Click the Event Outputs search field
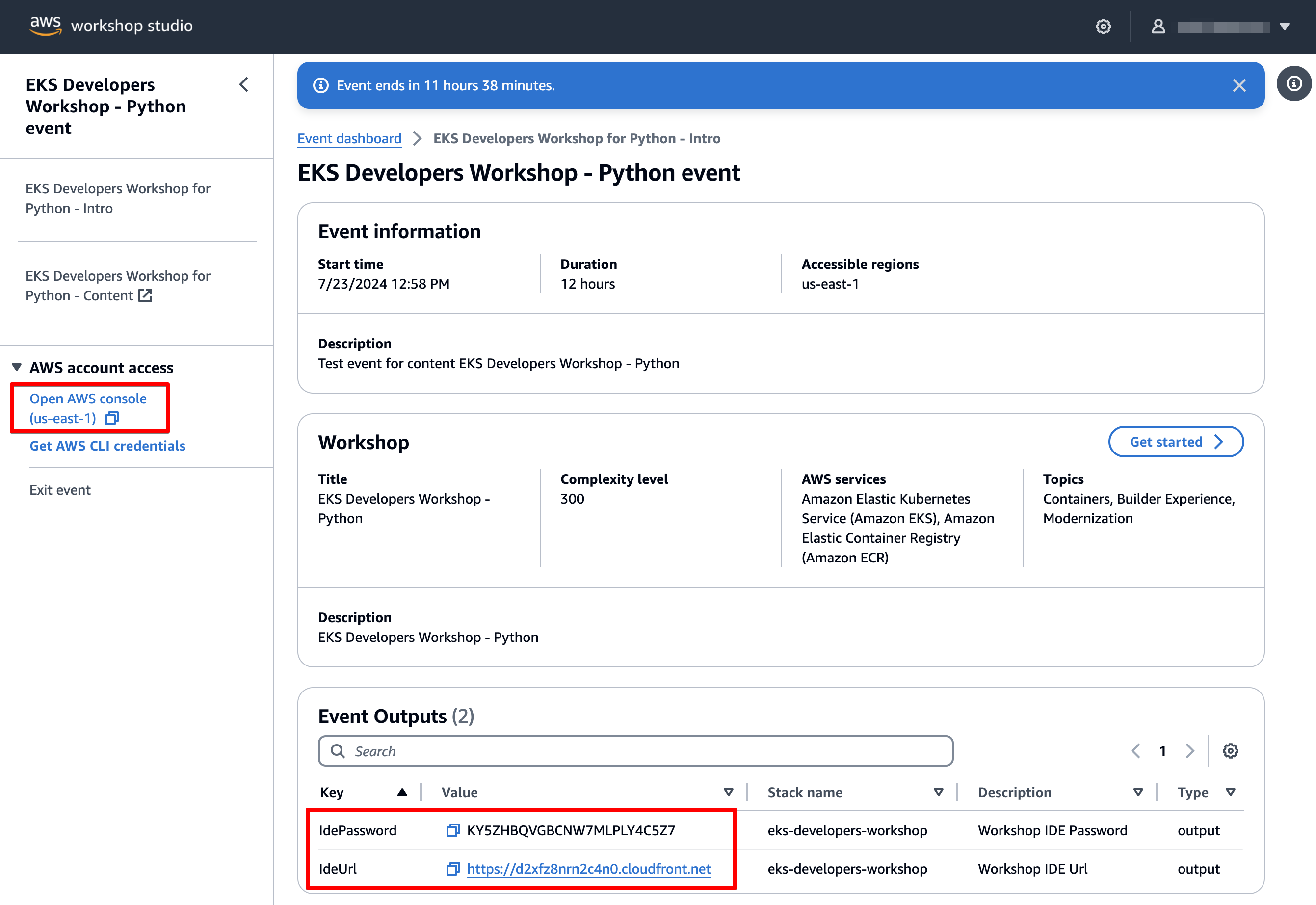The width and height of the screenshot is (1316, 905). click(635, 751)
